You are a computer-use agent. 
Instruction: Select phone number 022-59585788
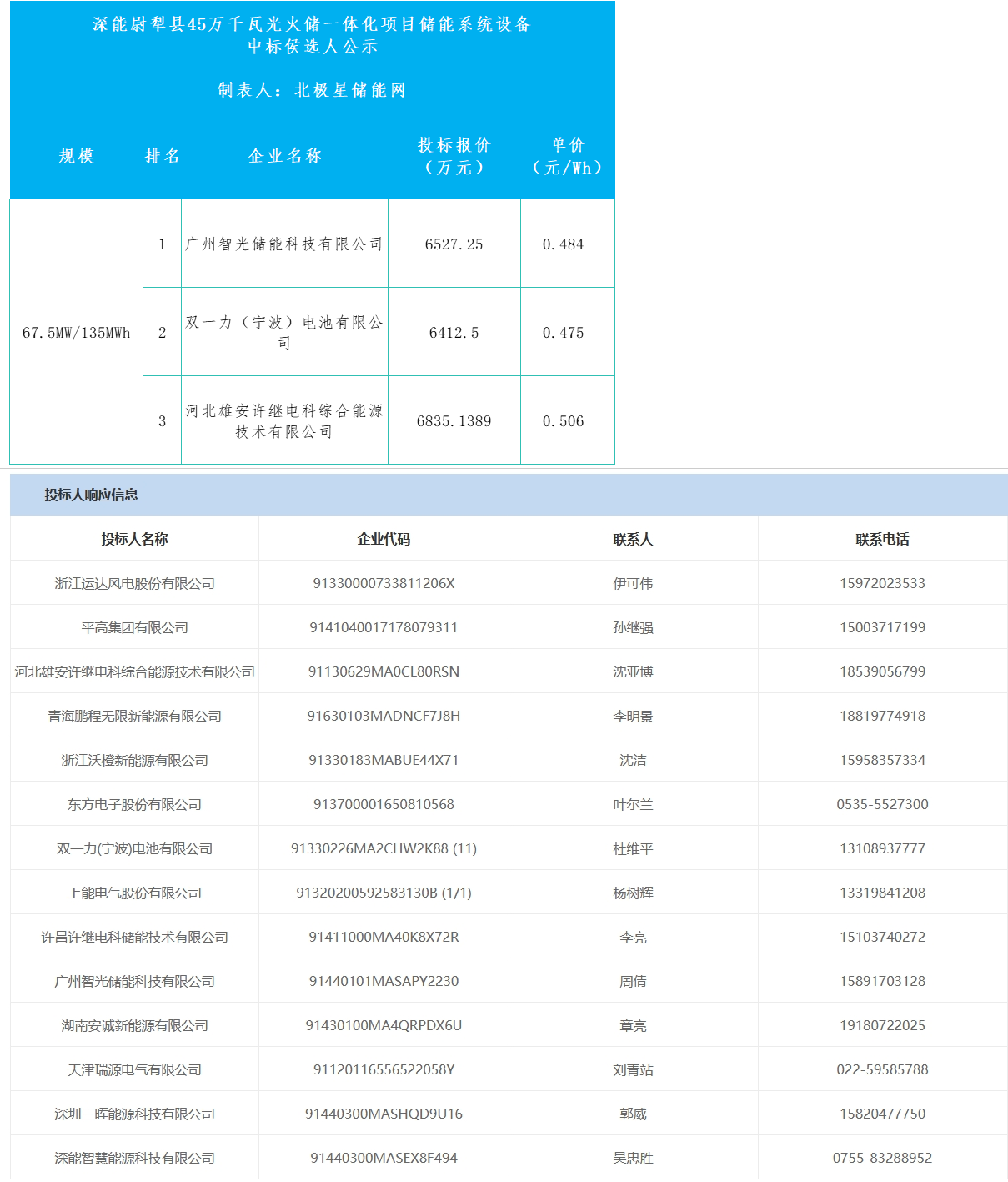point(882,1069)
